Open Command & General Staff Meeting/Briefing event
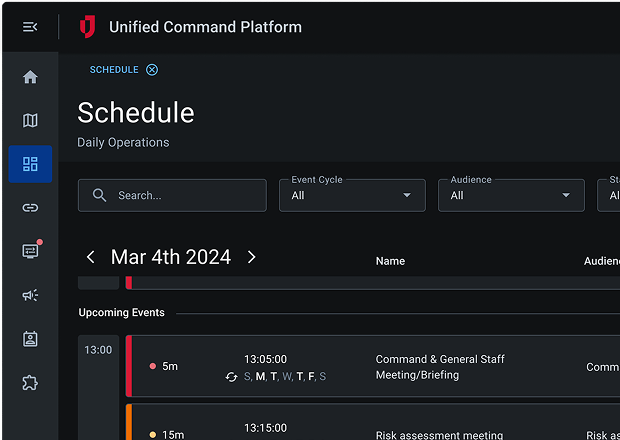This screenshot has width=620, height=440. (x=440, y=367)
